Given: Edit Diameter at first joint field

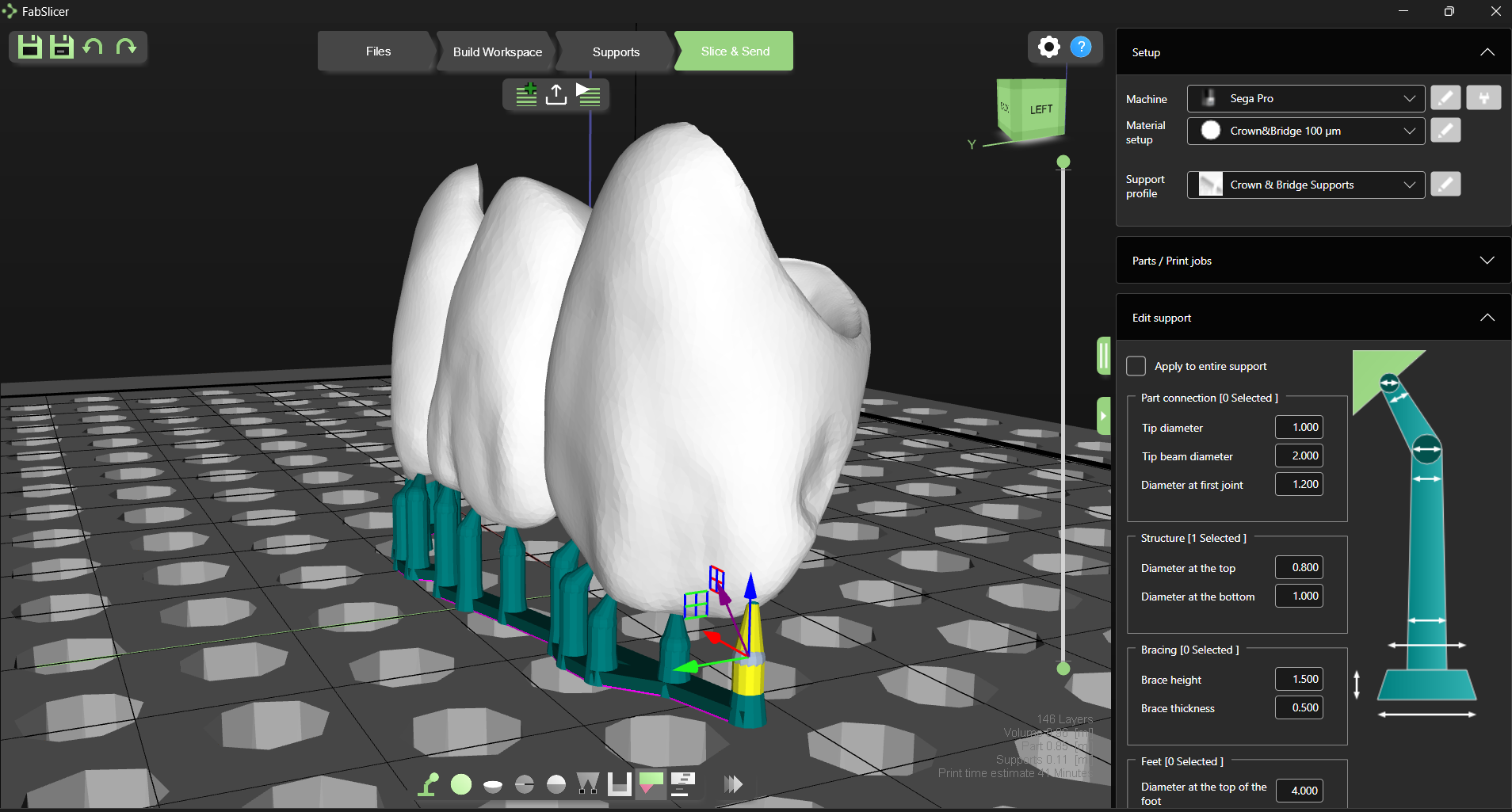Looking at the screenshot, I should (1299, 484).
